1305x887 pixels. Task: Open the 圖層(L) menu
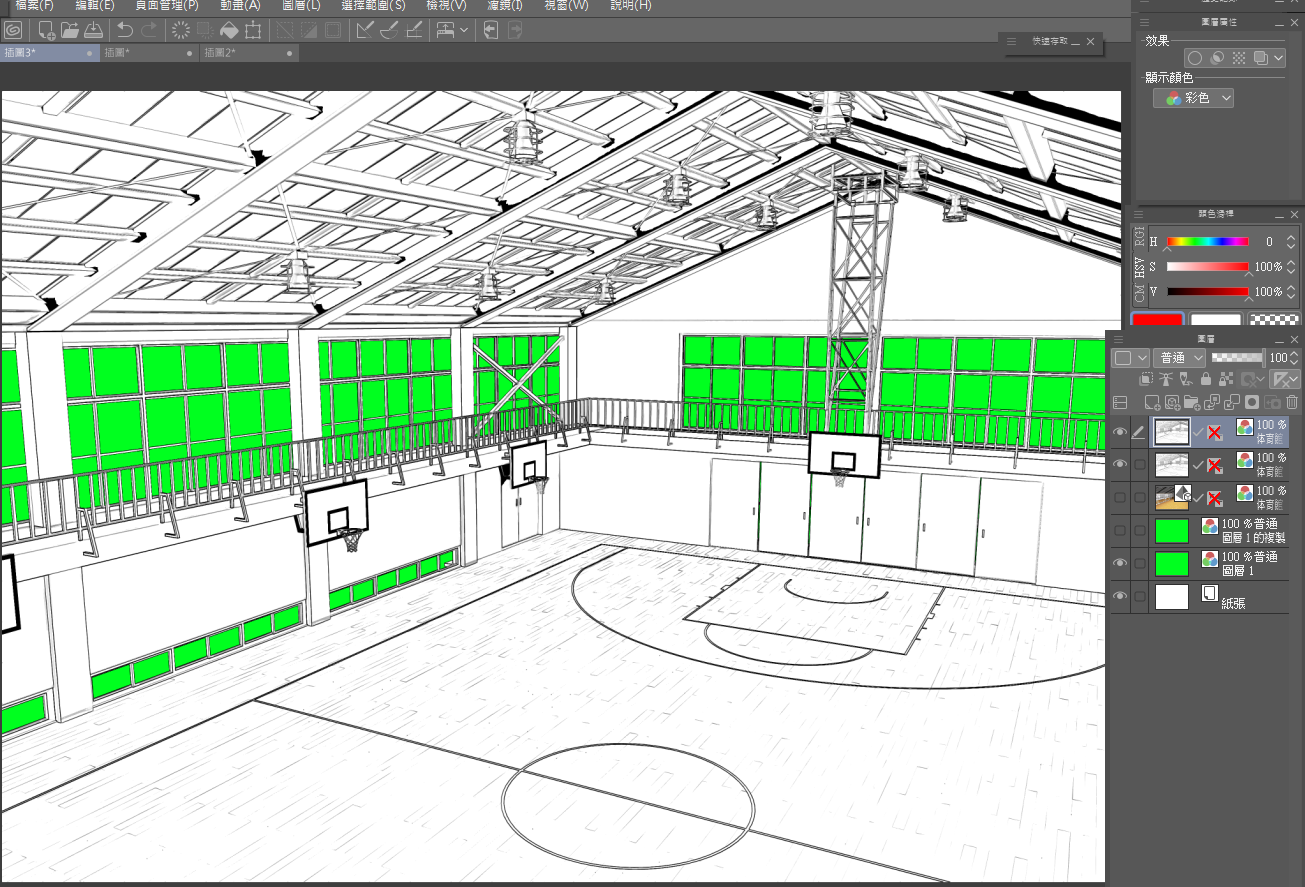pos(301,5)
